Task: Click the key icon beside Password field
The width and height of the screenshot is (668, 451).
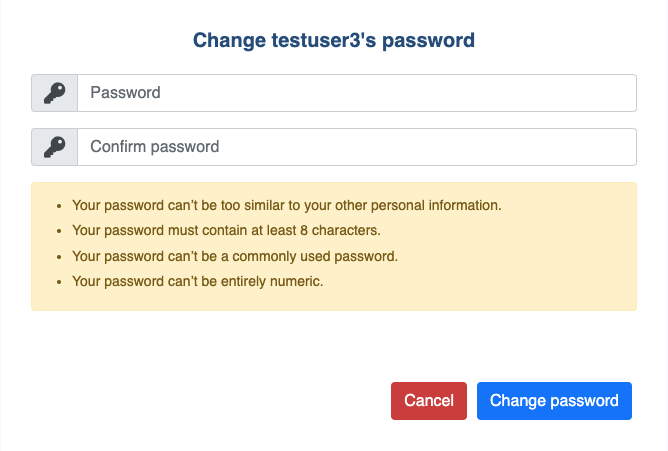Action: (x=54, y=93)
